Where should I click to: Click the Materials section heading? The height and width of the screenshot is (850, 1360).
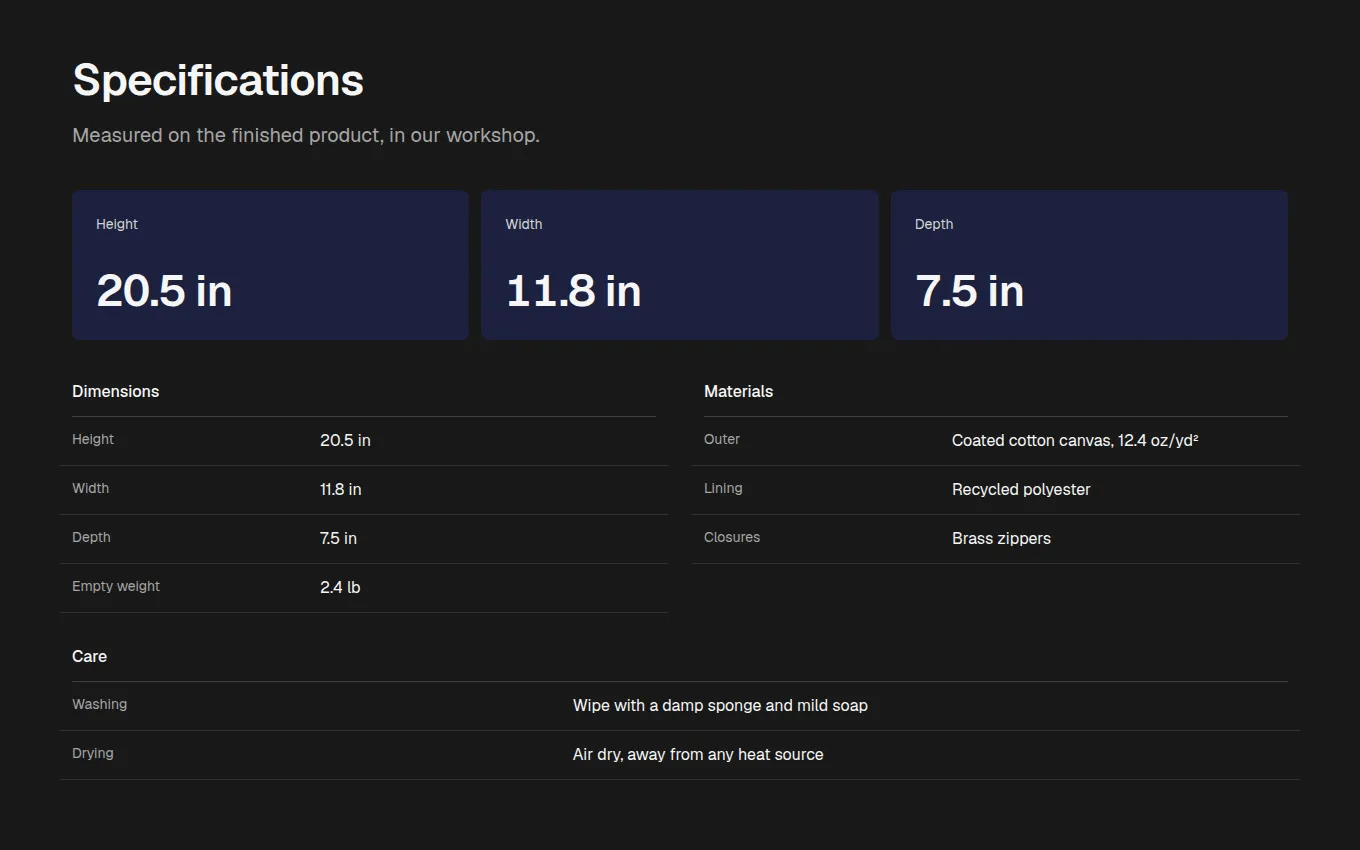[739, 391]
